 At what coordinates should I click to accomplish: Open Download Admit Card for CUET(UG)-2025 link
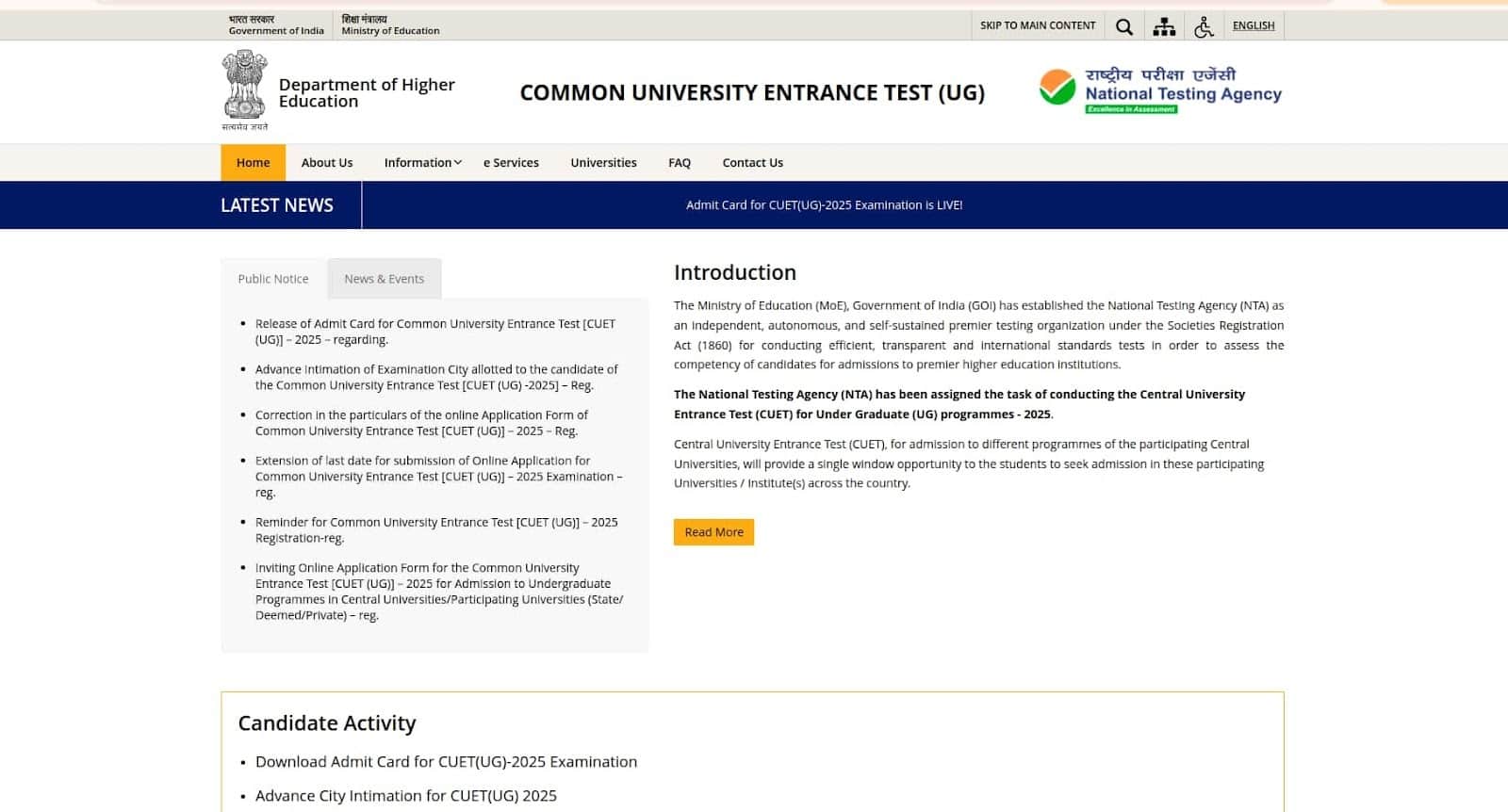pyautogui.click(x=446, y=762)
